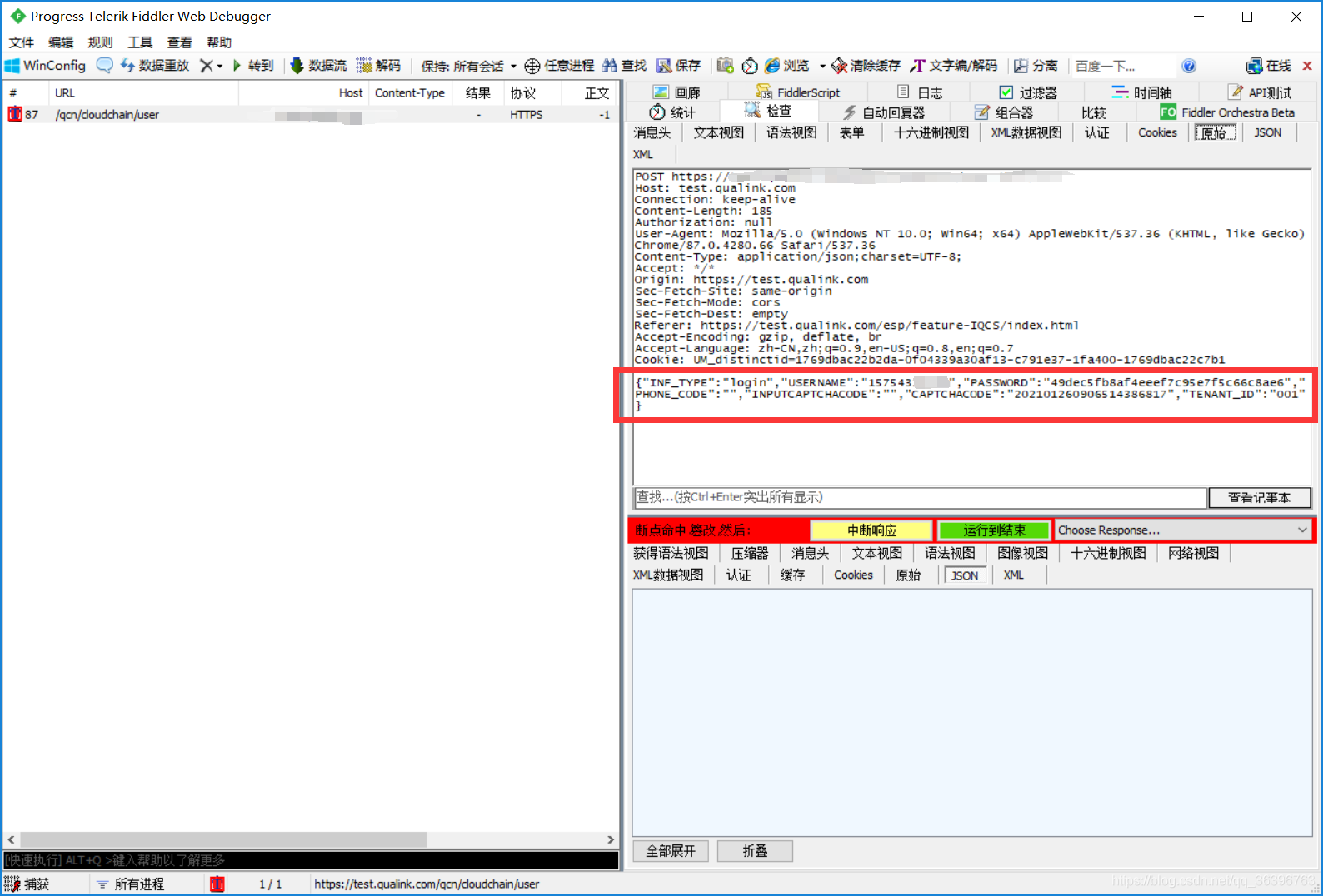This screenshot has height=896, width=1323.
Task: Open the 保持: 所有会话 dropdown
Action: coord(468,66)
